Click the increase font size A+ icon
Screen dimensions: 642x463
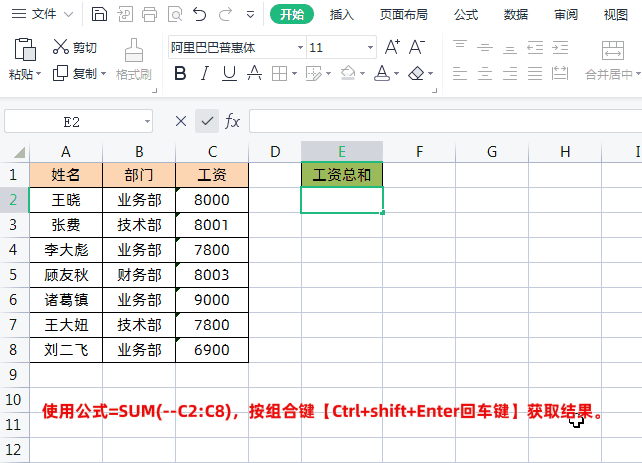[x=392, y=47]
